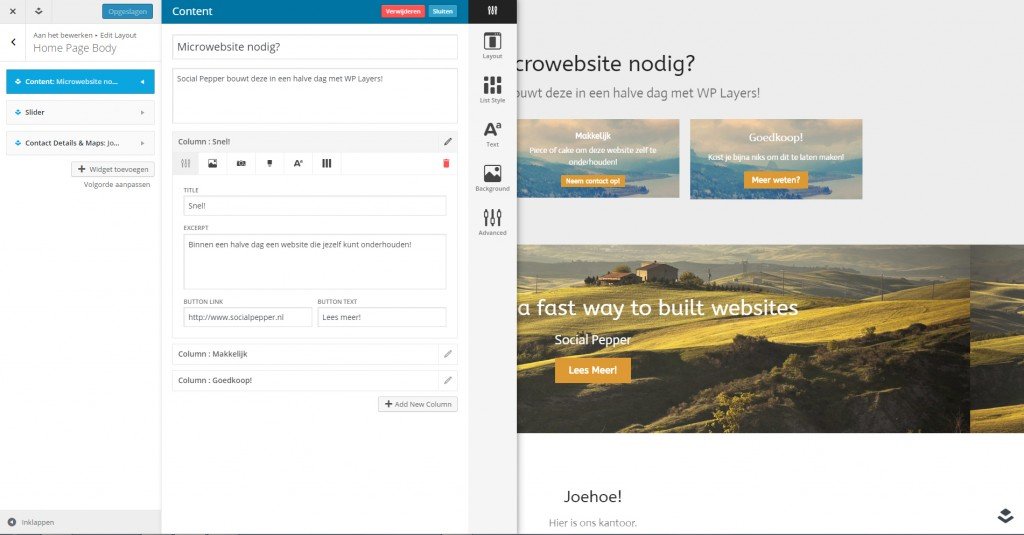This screenshot has width=1024, height=535.
Task: Click Layers icon at bottom right of preview
Action: [x=1005, y=515]
